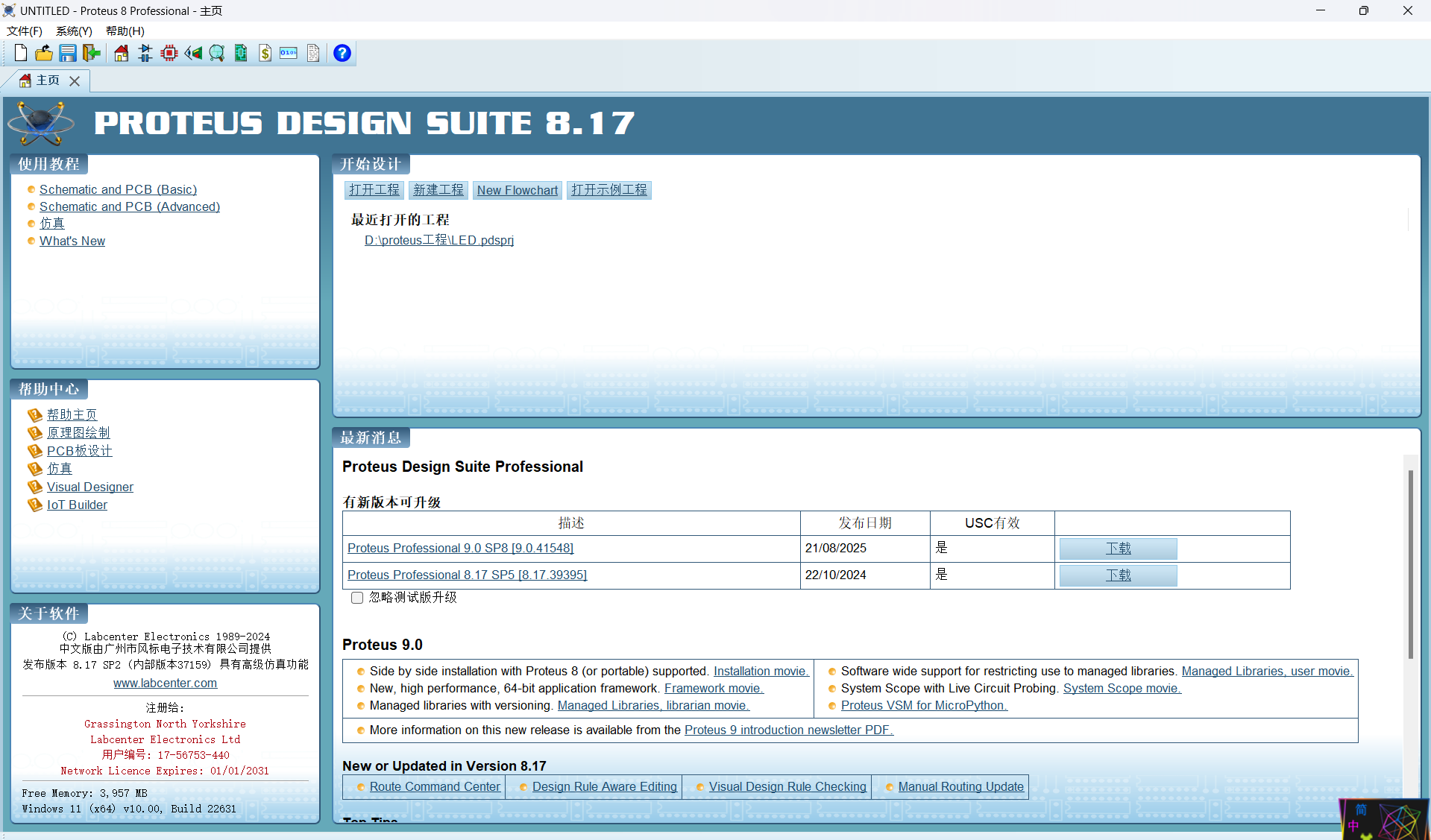Click the book icon beside Visual Designer
This screenshot has width=1431, height=840.
(35, 487)
